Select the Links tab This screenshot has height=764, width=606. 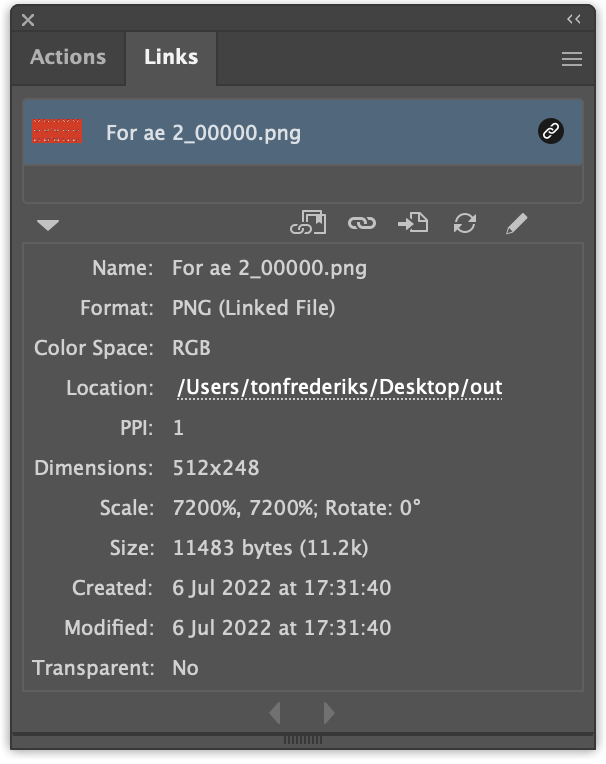(x=171, y=57)
